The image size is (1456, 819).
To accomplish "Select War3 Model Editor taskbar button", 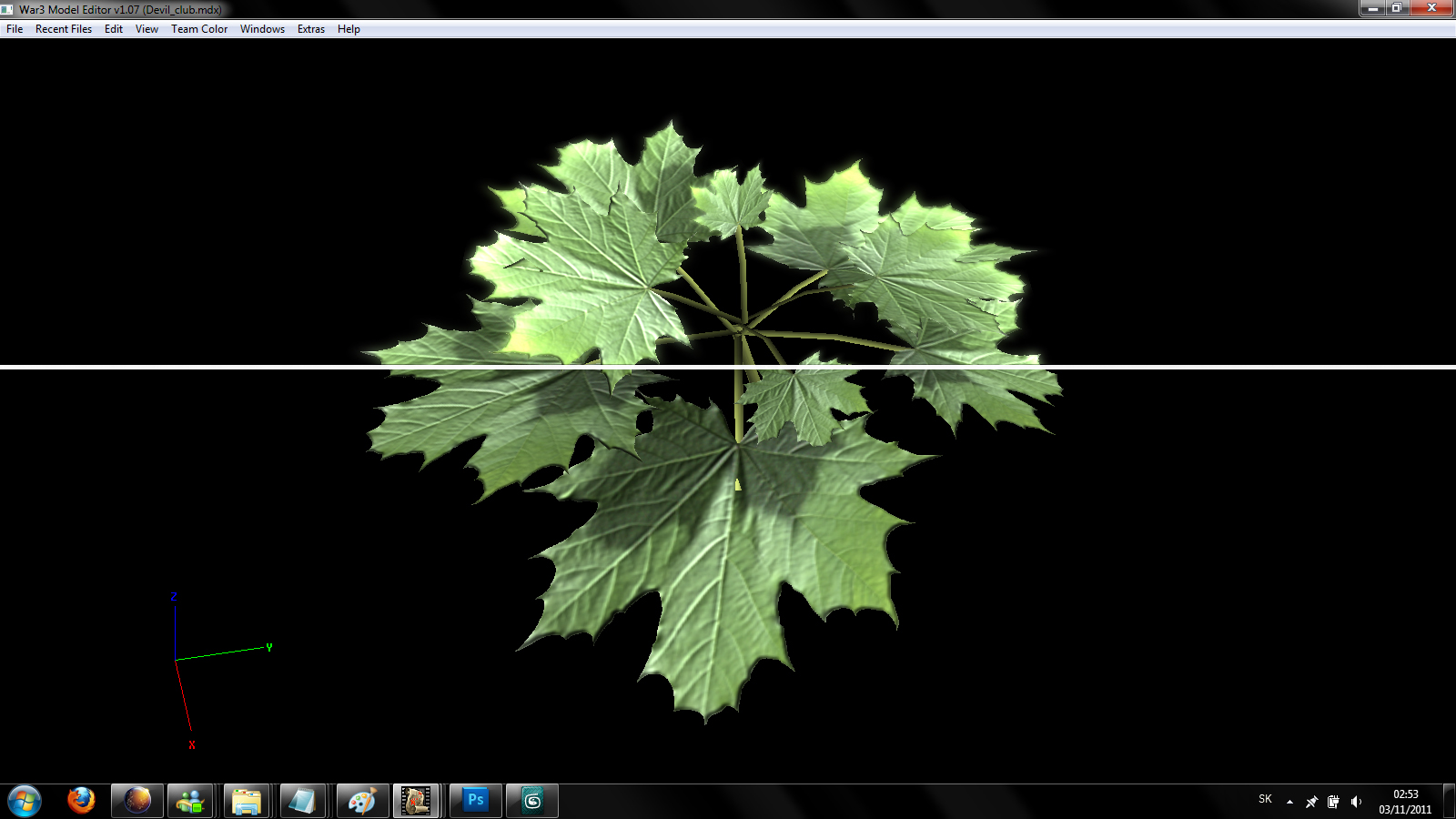I will click(x=417, y=801).
